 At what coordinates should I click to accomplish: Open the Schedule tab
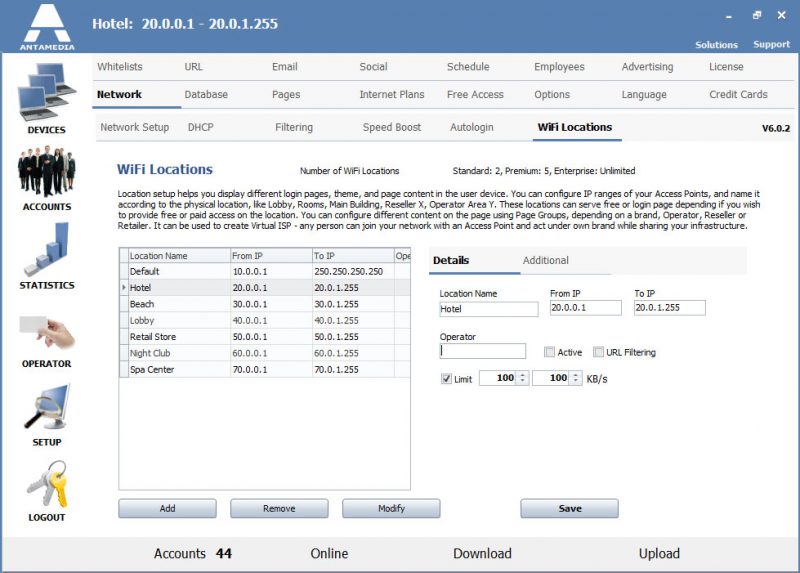(x=468, y=66)
